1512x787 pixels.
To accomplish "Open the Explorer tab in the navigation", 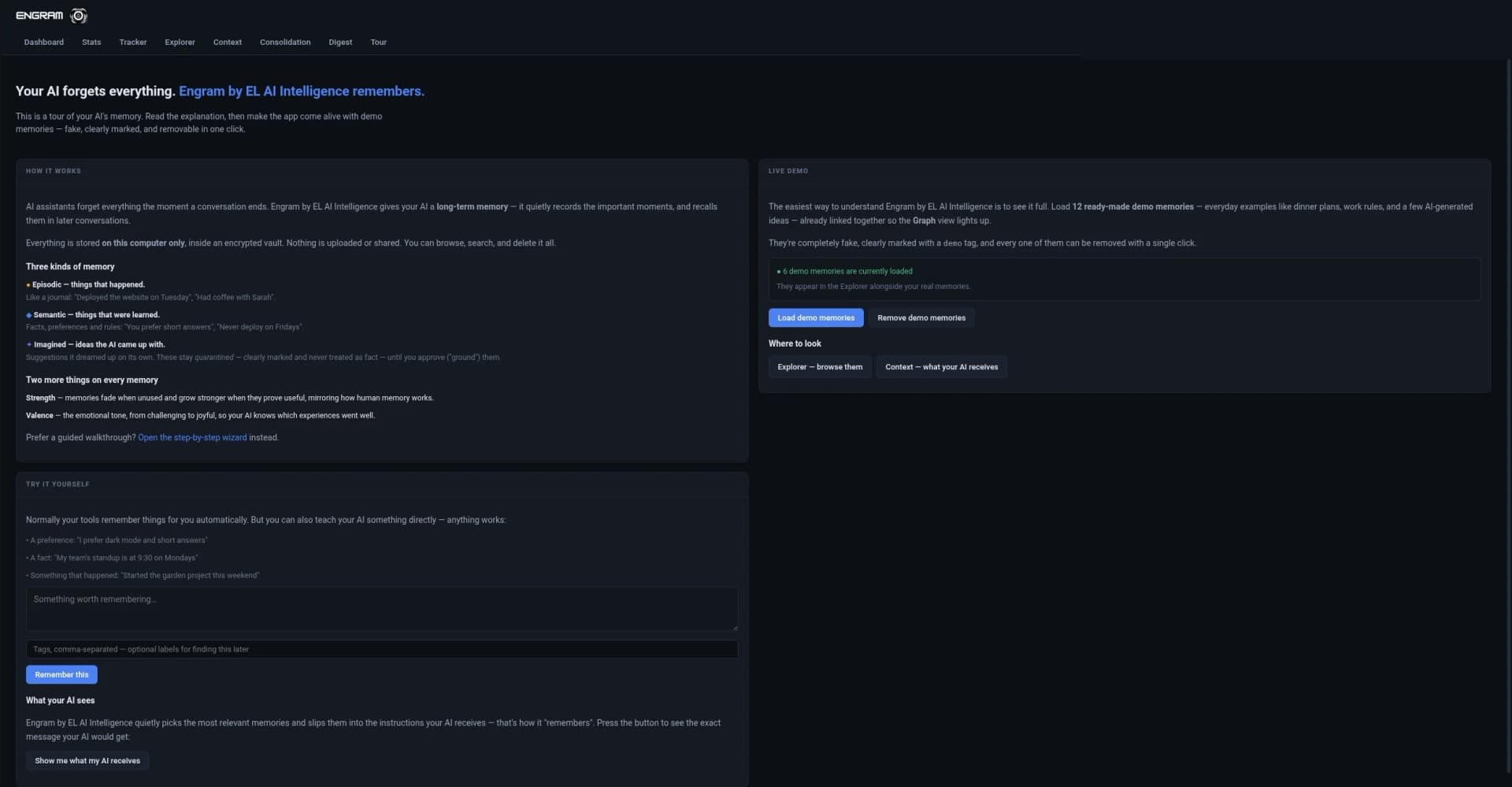I will (x=180, y=43).
